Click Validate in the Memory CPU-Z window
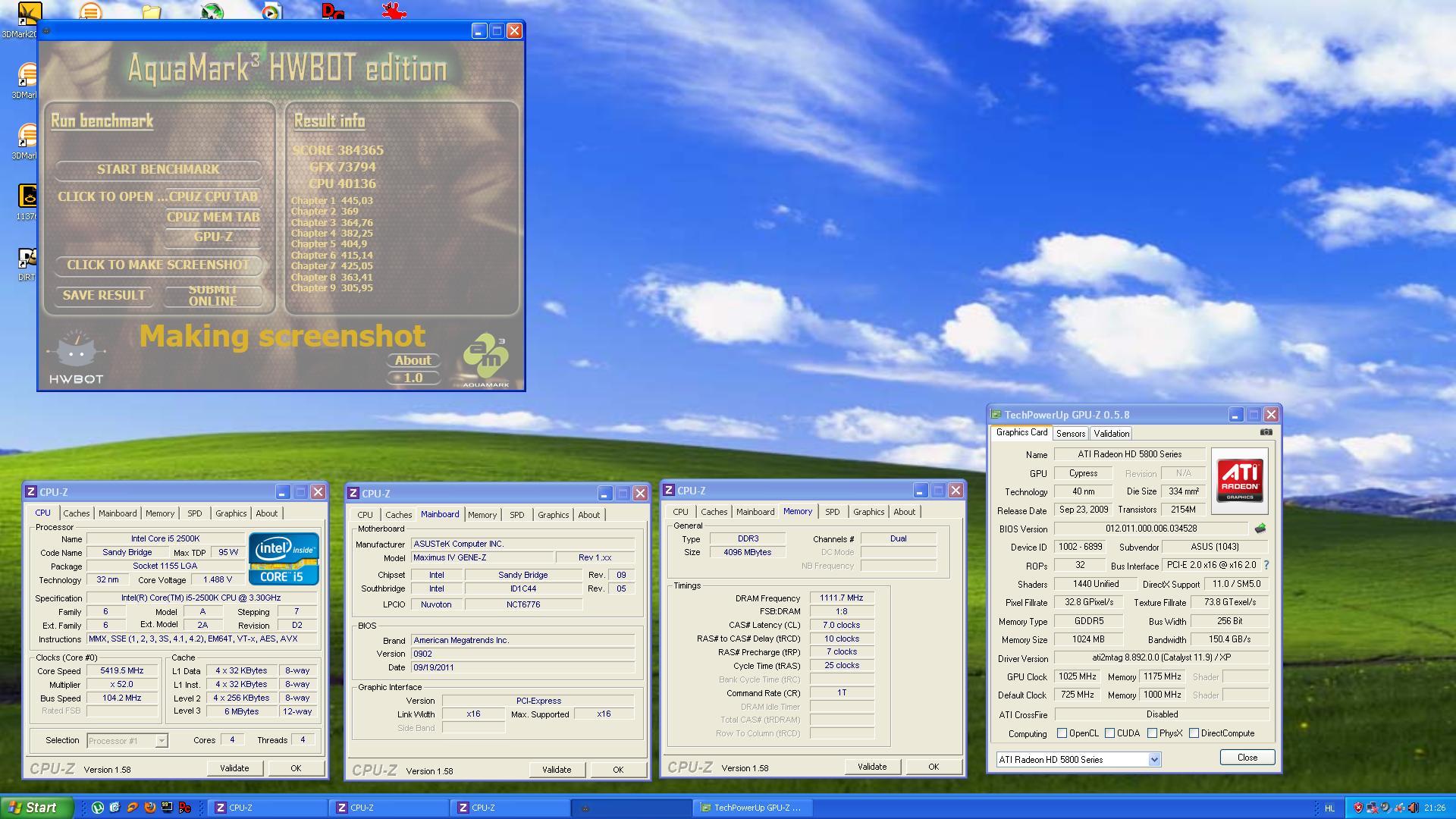Viewport: 1456px width, 819px height. pyautogui.click(x=872, y=767)
